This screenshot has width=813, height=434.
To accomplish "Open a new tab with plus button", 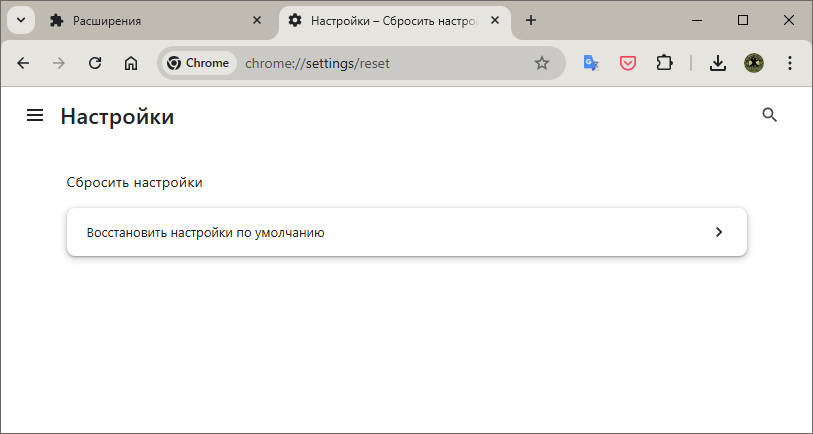I will (x=530, y=21).
